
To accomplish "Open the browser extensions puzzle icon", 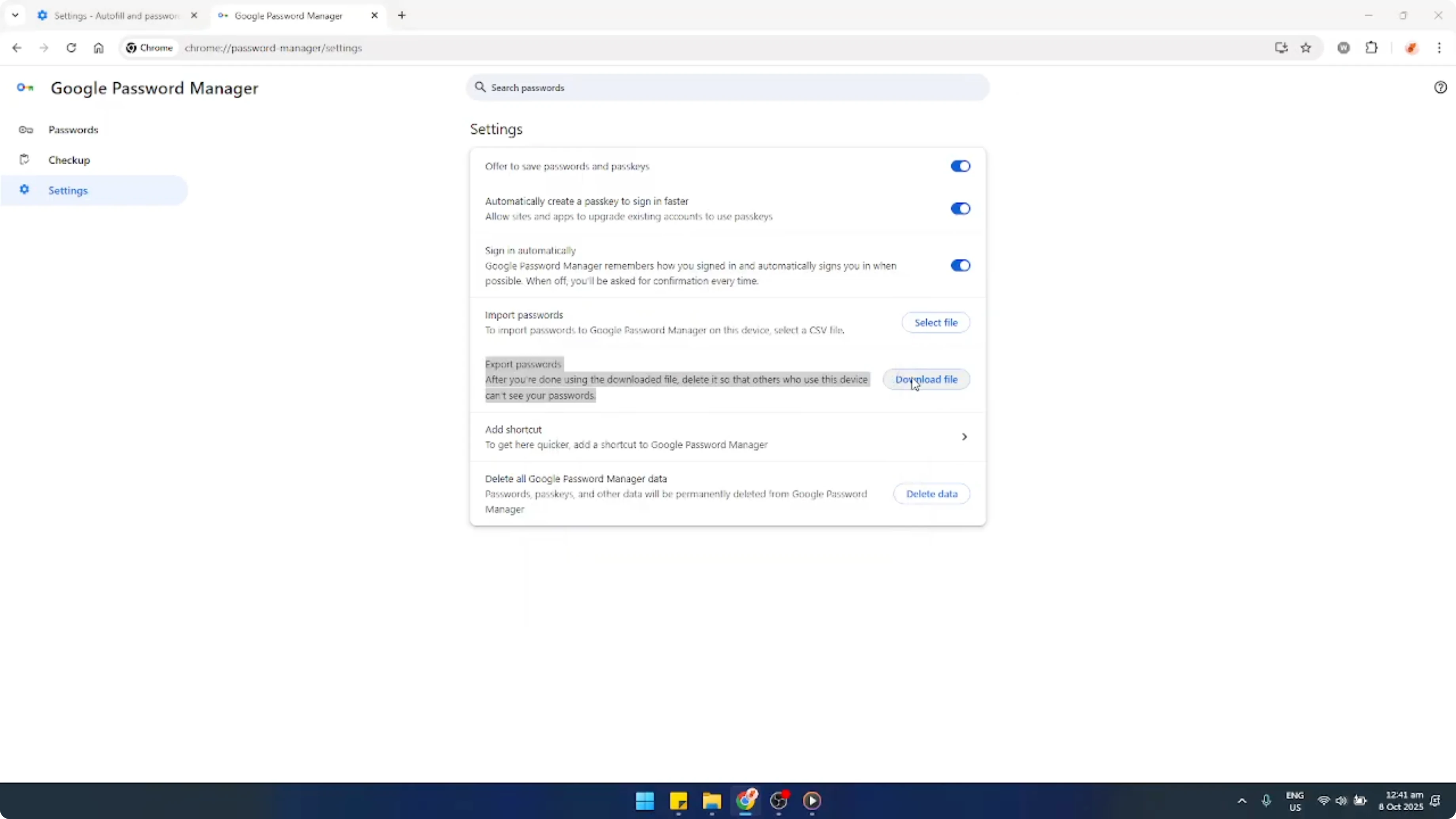I will pos(1373,48).
